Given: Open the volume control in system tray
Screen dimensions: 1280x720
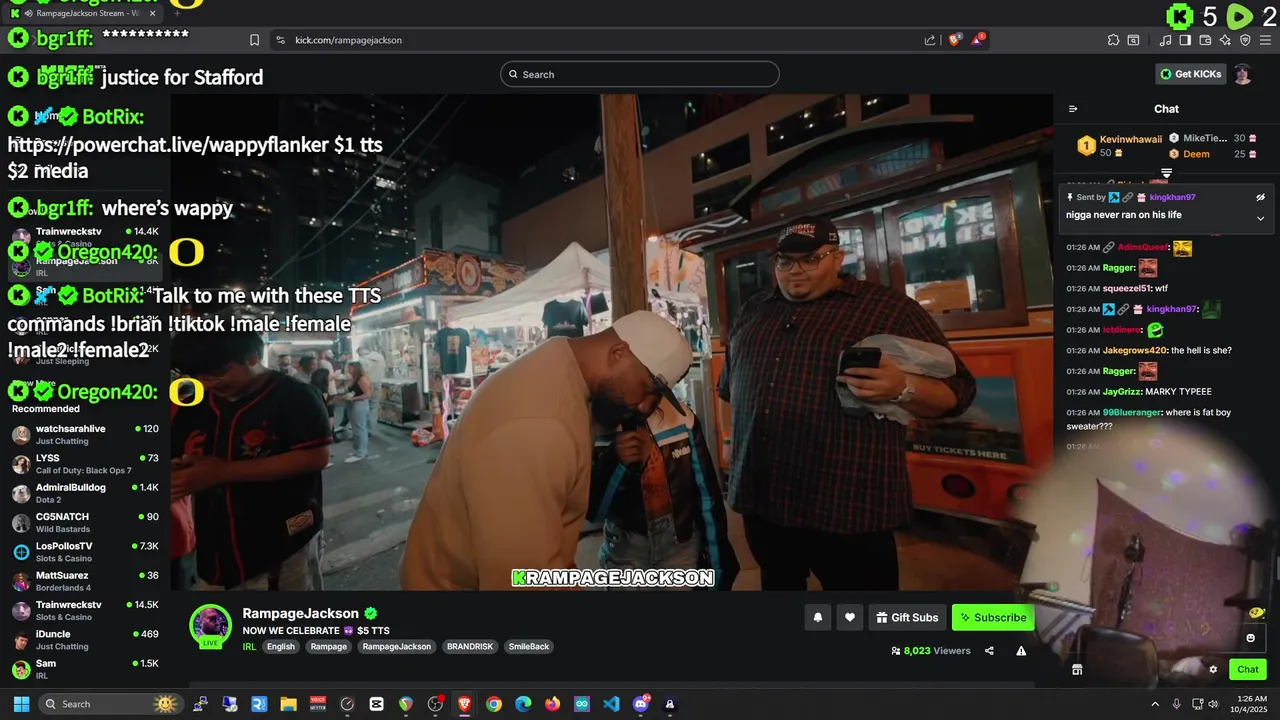Looking at the screenshot, I should point(1213,704).
